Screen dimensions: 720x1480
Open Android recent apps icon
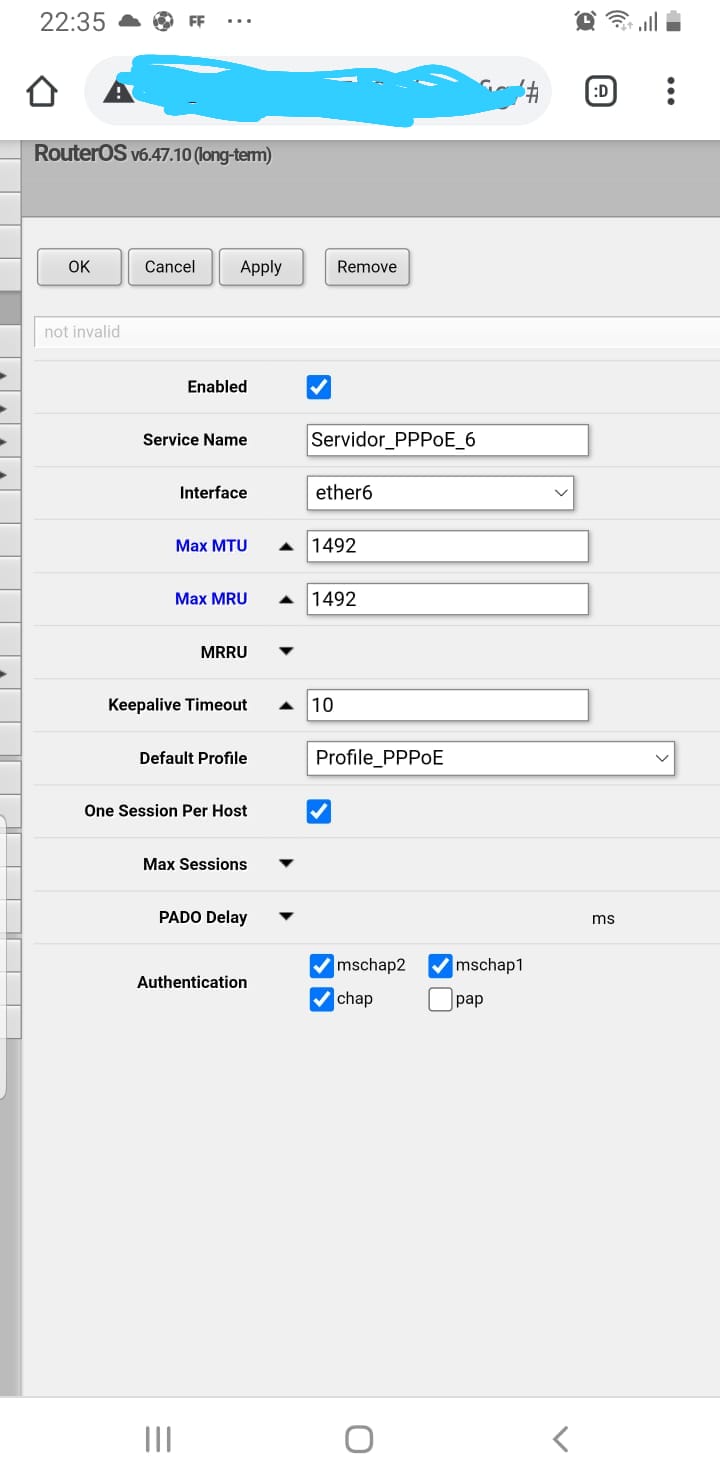pos(158,1439)
